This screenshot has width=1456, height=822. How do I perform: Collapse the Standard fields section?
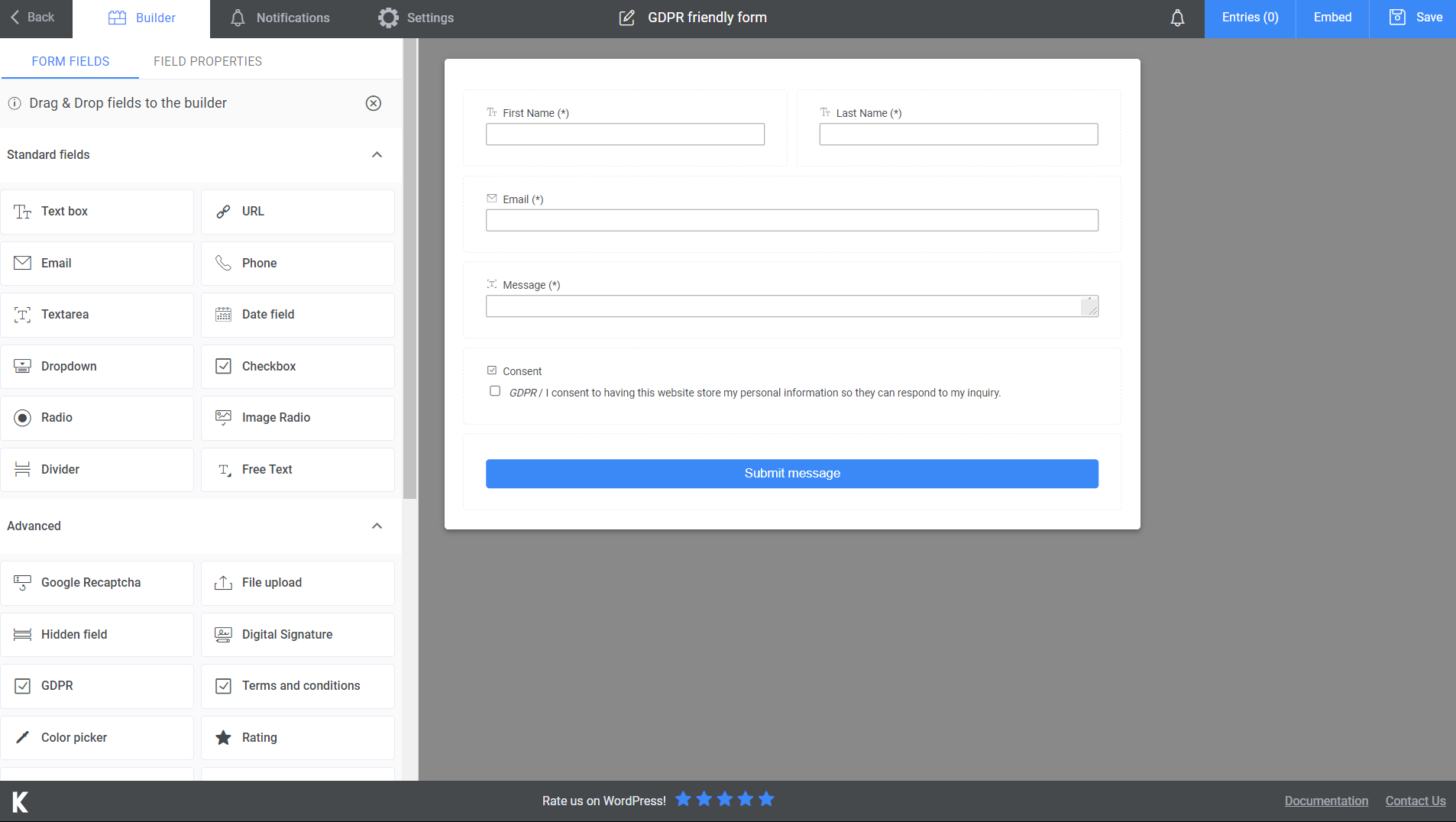coord(376,154)
